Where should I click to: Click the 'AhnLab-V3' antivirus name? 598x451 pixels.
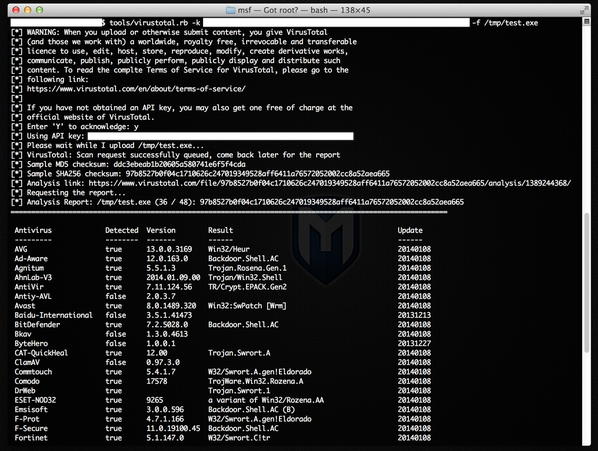tap(33, 278)
